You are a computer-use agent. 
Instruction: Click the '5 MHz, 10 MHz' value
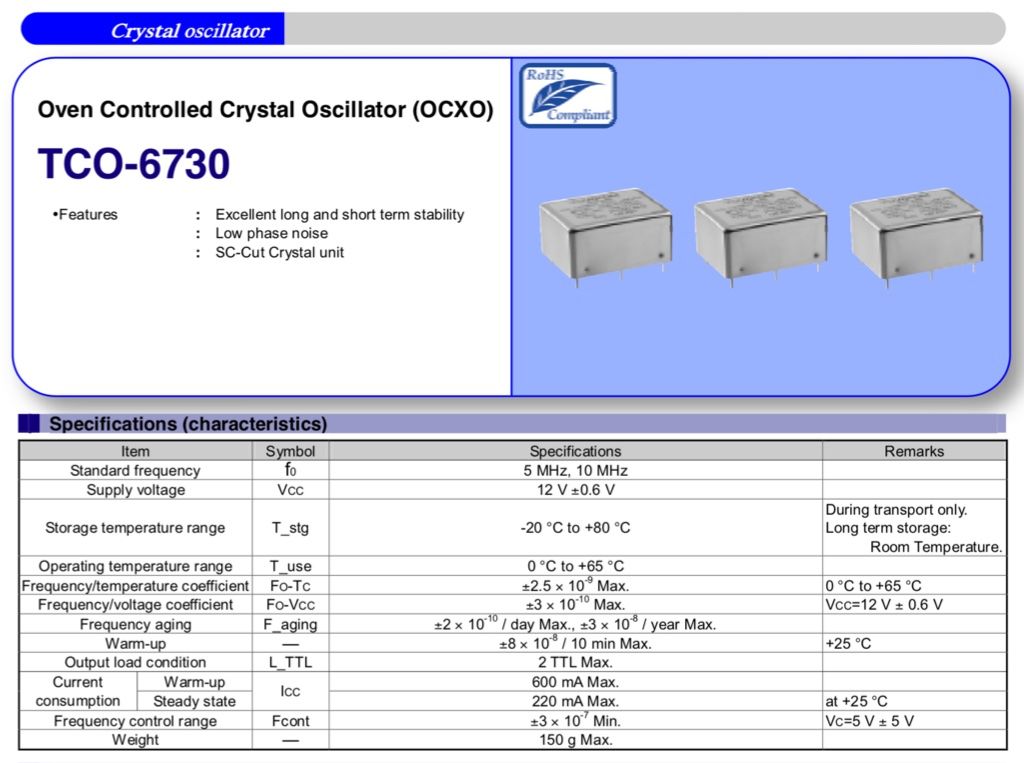(x=575, y=470)
